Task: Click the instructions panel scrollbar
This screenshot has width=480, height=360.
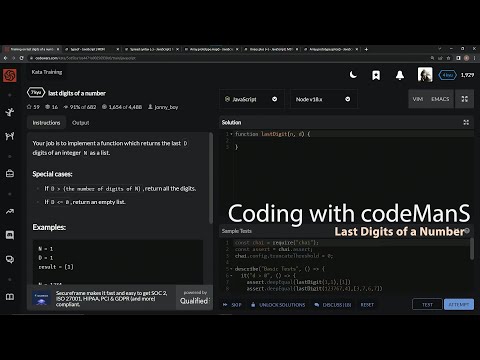Action: [211, 178]
